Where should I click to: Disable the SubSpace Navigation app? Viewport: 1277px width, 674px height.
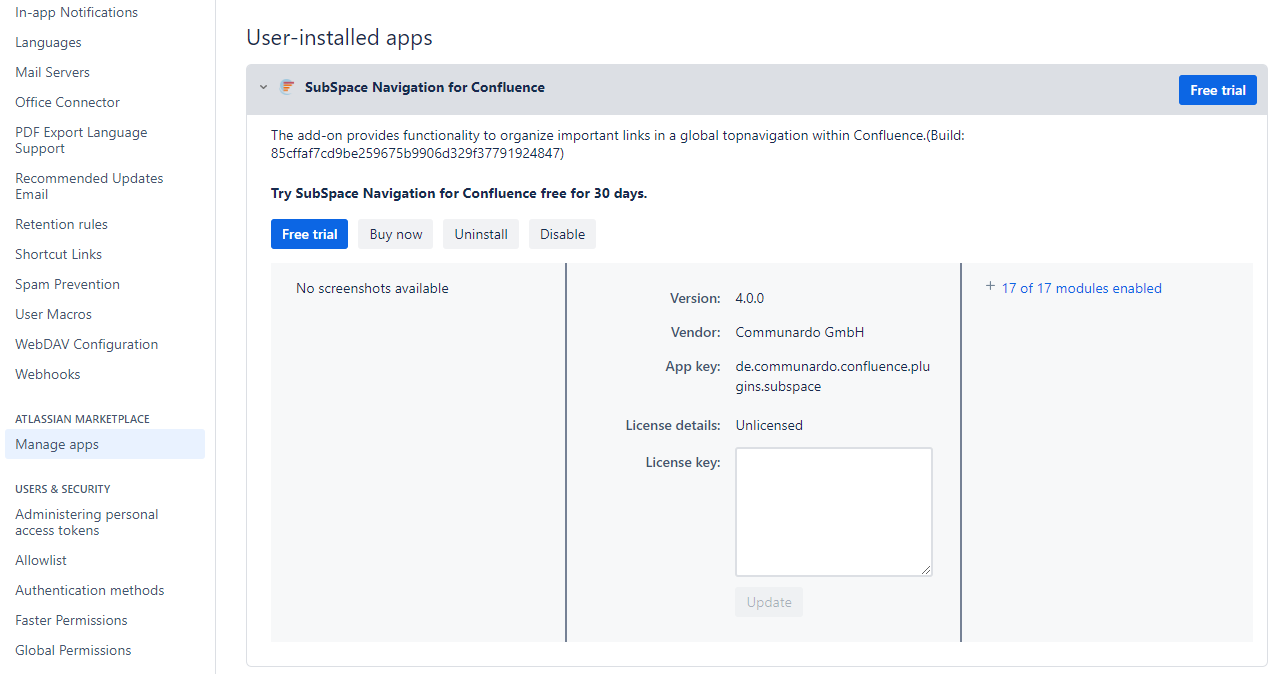[x=562, y=234]
